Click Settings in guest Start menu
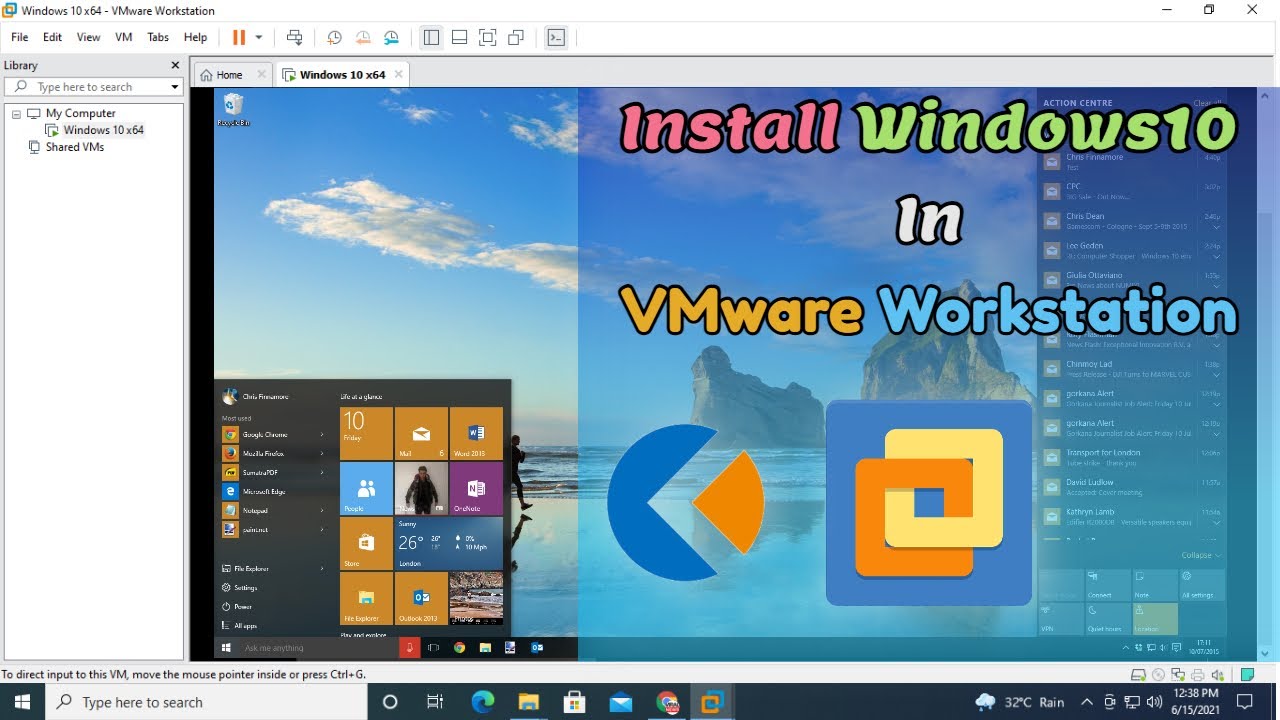Image resolution: width=1280 pixels, height=720 pixels. (x=240, y=588)
